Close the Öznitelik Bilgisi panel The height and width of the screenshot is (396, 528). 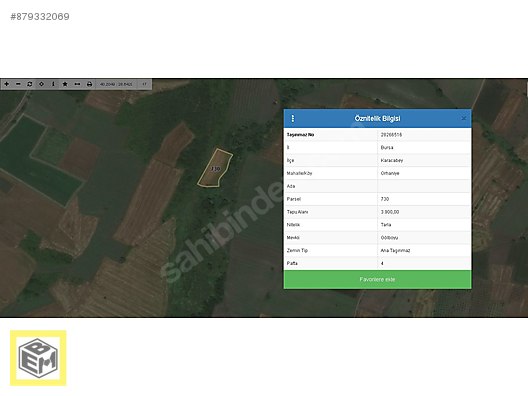pyautogui.click(x=464, y=118)
